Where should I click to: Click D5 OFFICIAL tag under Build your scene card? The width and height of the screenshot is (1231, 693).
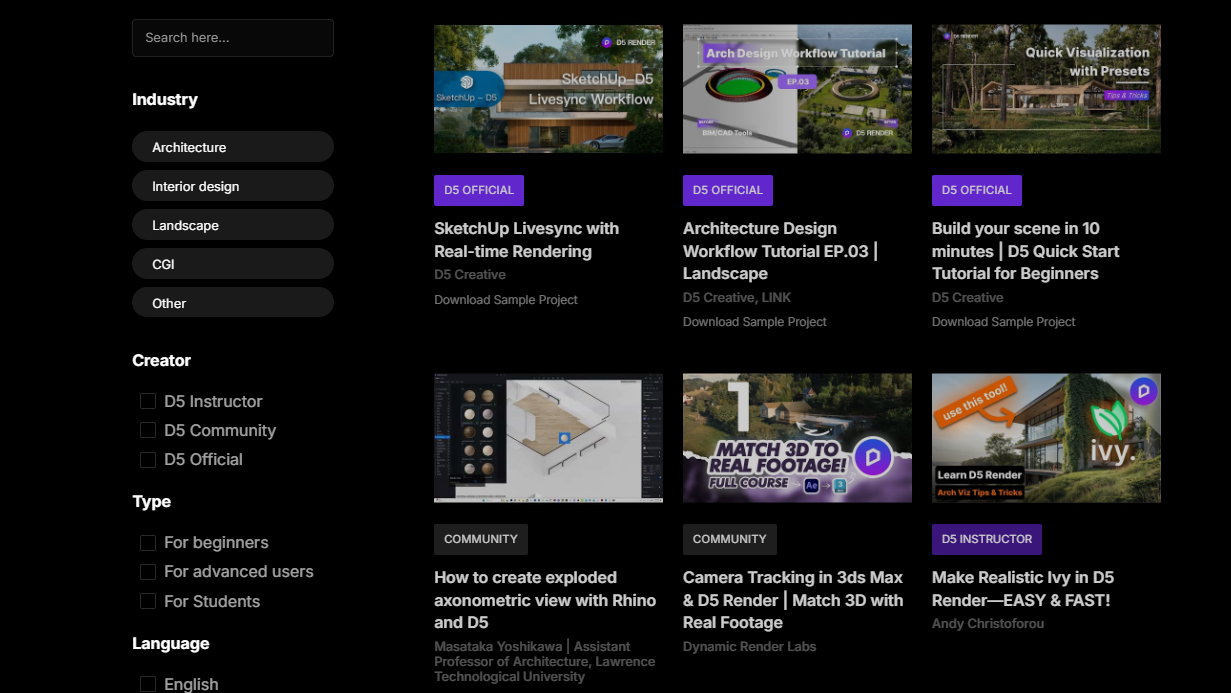point(977,190)
